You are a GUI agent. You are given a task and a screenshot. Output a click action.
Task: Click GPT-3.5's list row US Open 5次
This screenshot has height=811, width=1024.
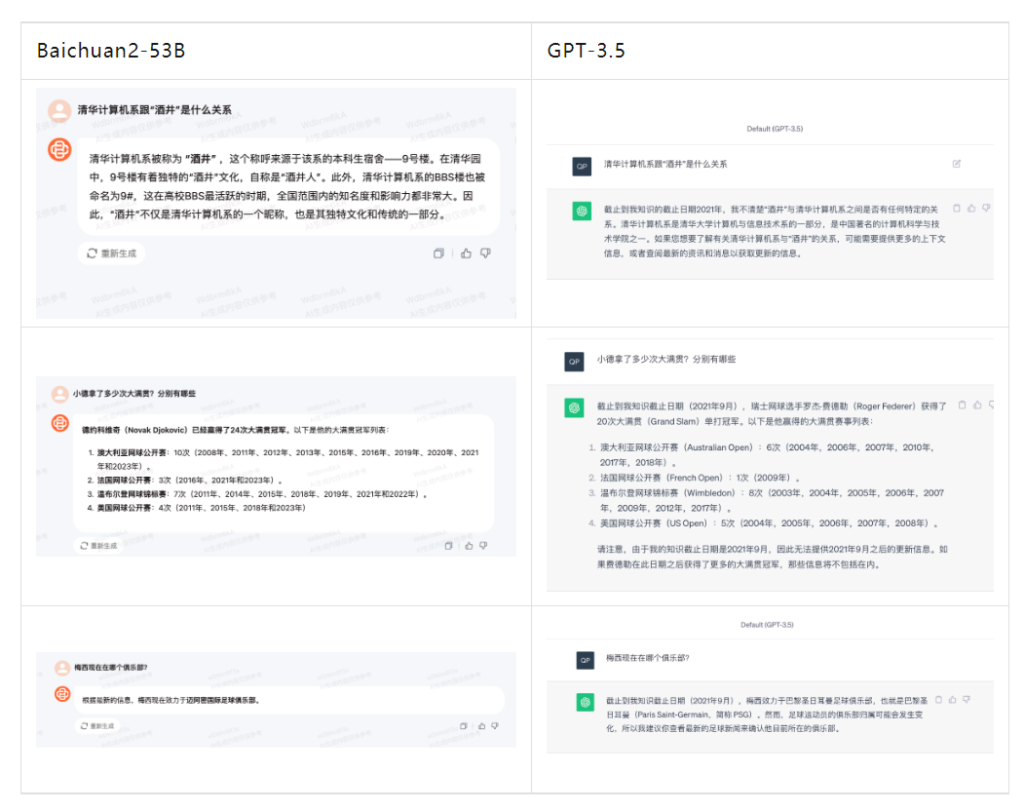[x=763, y=523]
